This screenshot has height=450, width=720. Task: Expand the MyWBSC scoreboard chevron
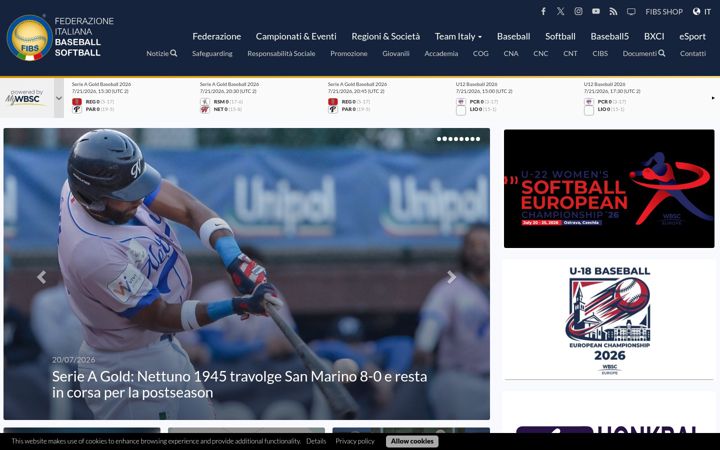point(59,98)
